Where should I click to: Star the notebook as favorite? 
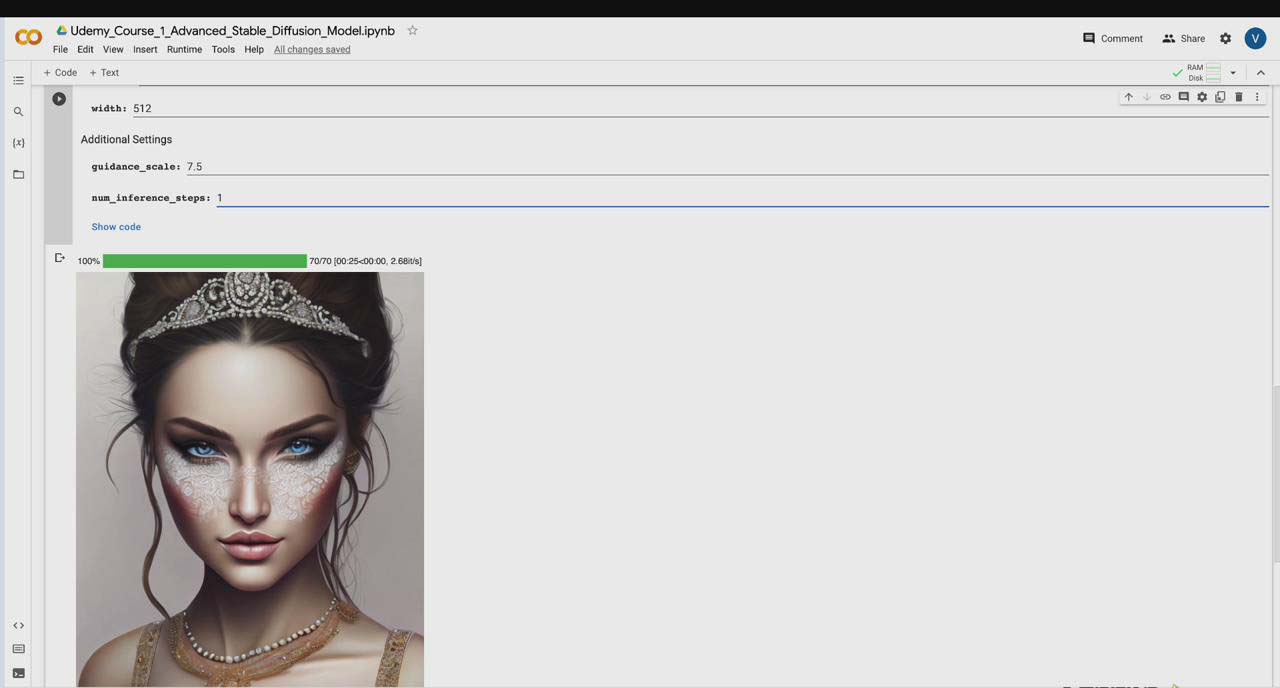tap(412, 31)
